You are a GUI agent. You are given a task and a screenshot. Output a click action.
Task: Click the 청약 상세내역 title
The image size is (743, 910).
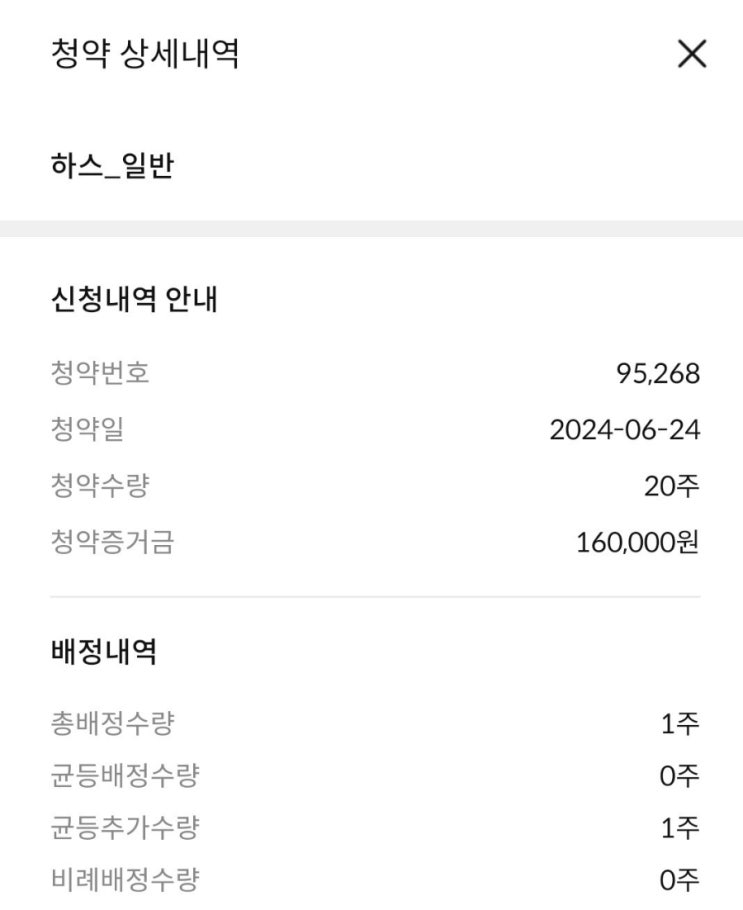tap(144, 54)
